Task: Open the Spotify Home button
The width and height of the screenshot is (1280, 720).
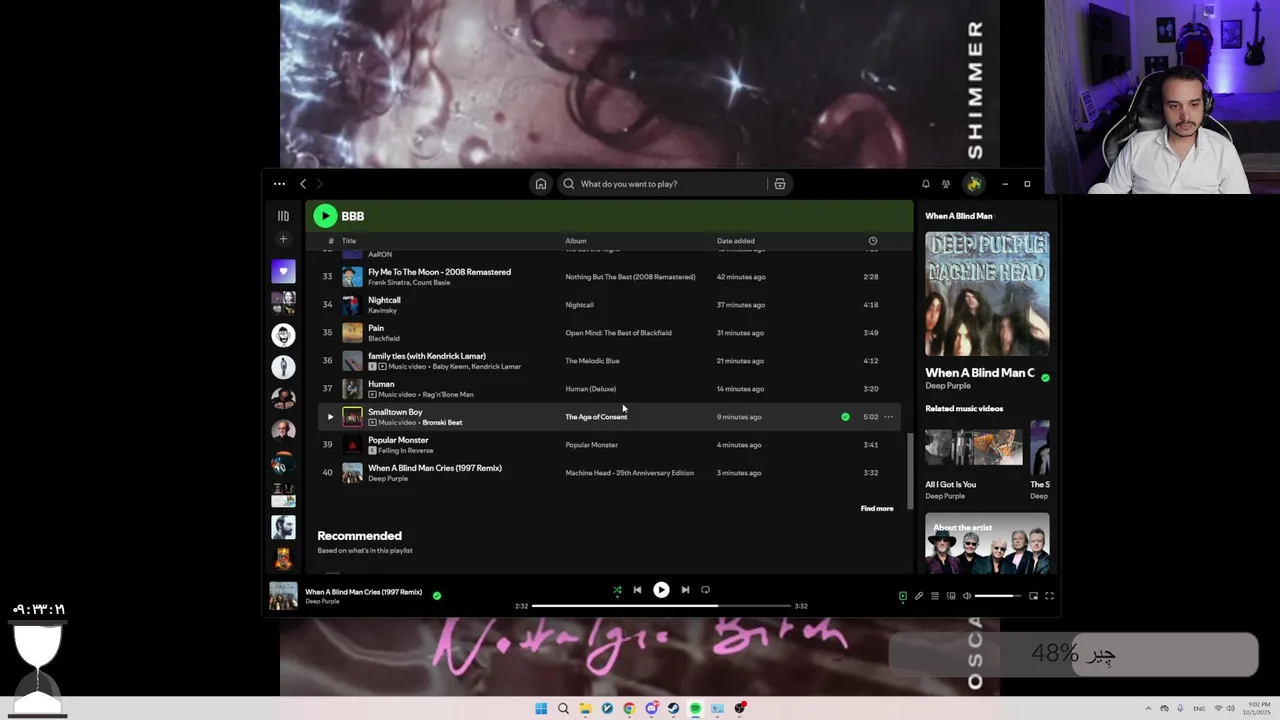Action: pyautogui.click(x=541, y=184)
